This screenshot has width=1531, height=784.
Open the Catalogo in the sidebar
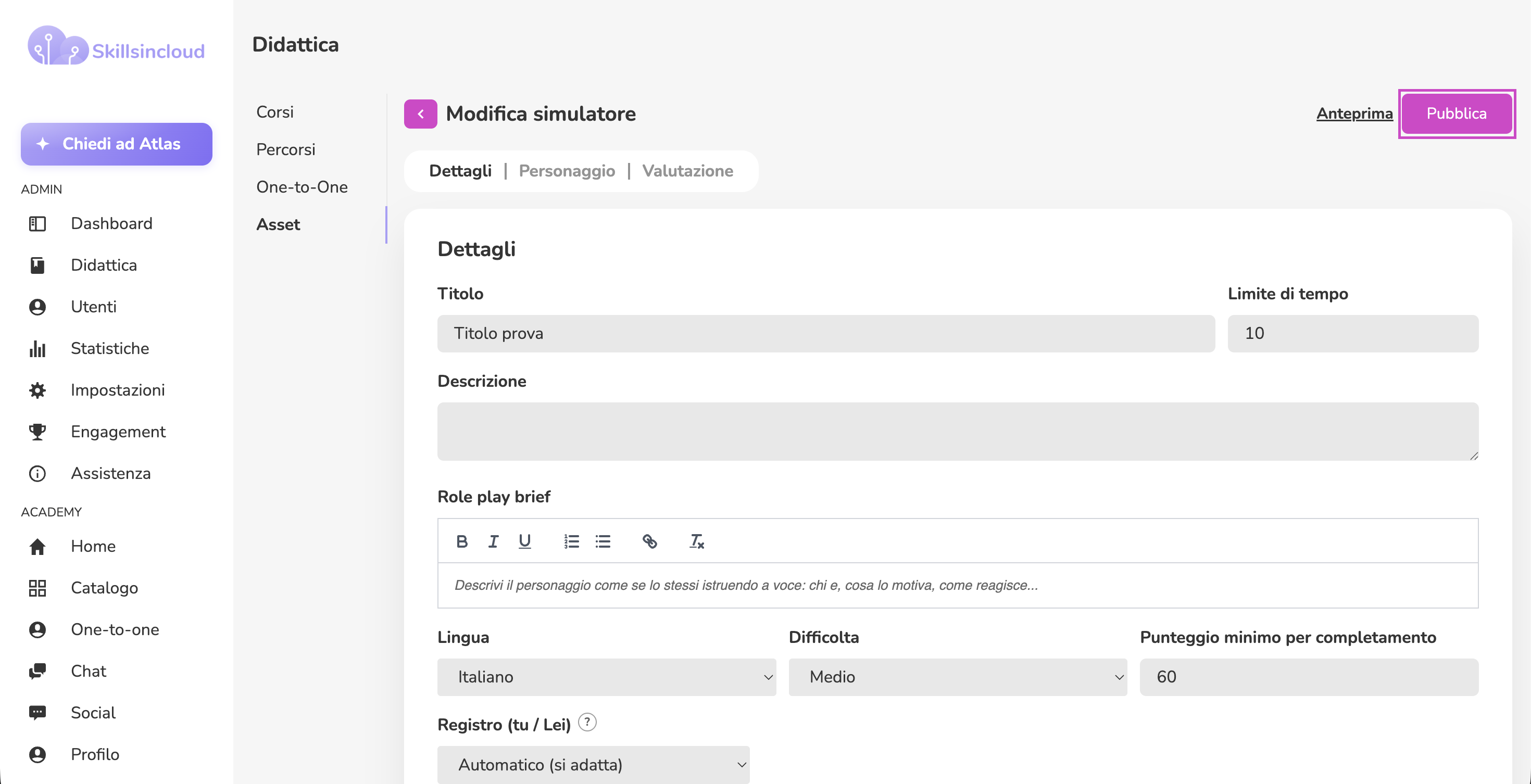click(104, 588)
